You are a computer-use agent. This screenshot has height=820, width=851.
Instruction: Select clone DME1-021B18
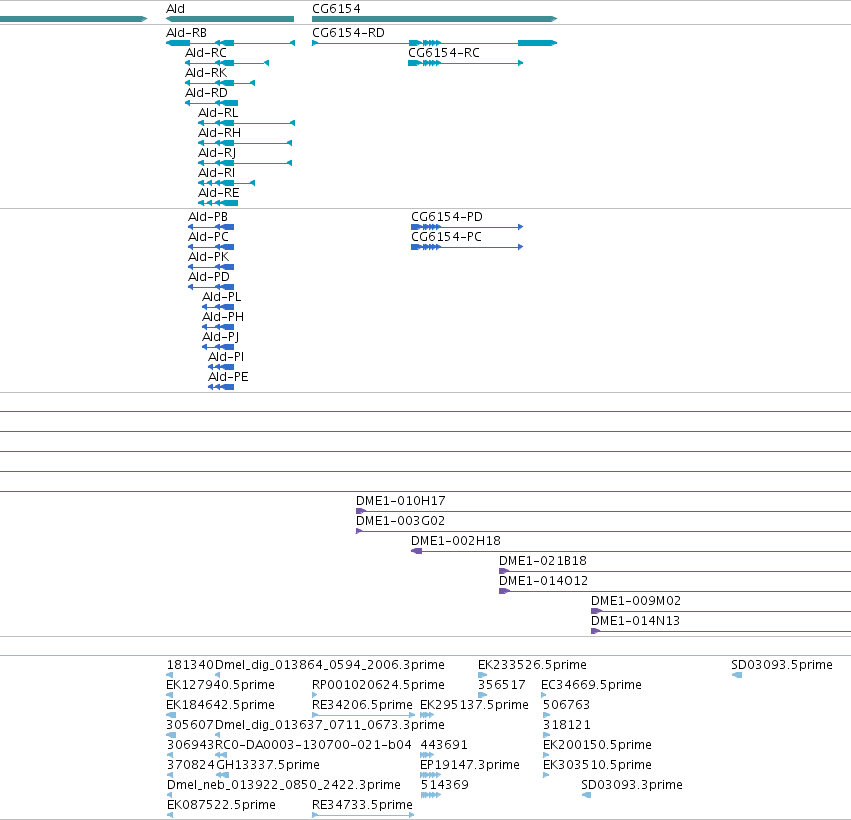click(x=543, y=561)
